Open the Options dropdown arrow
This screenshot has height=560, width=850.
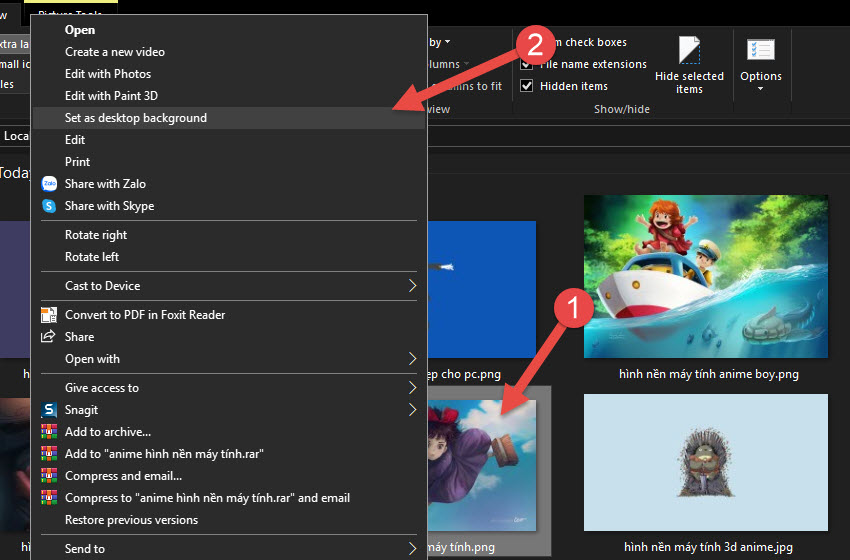click(761, 89)
